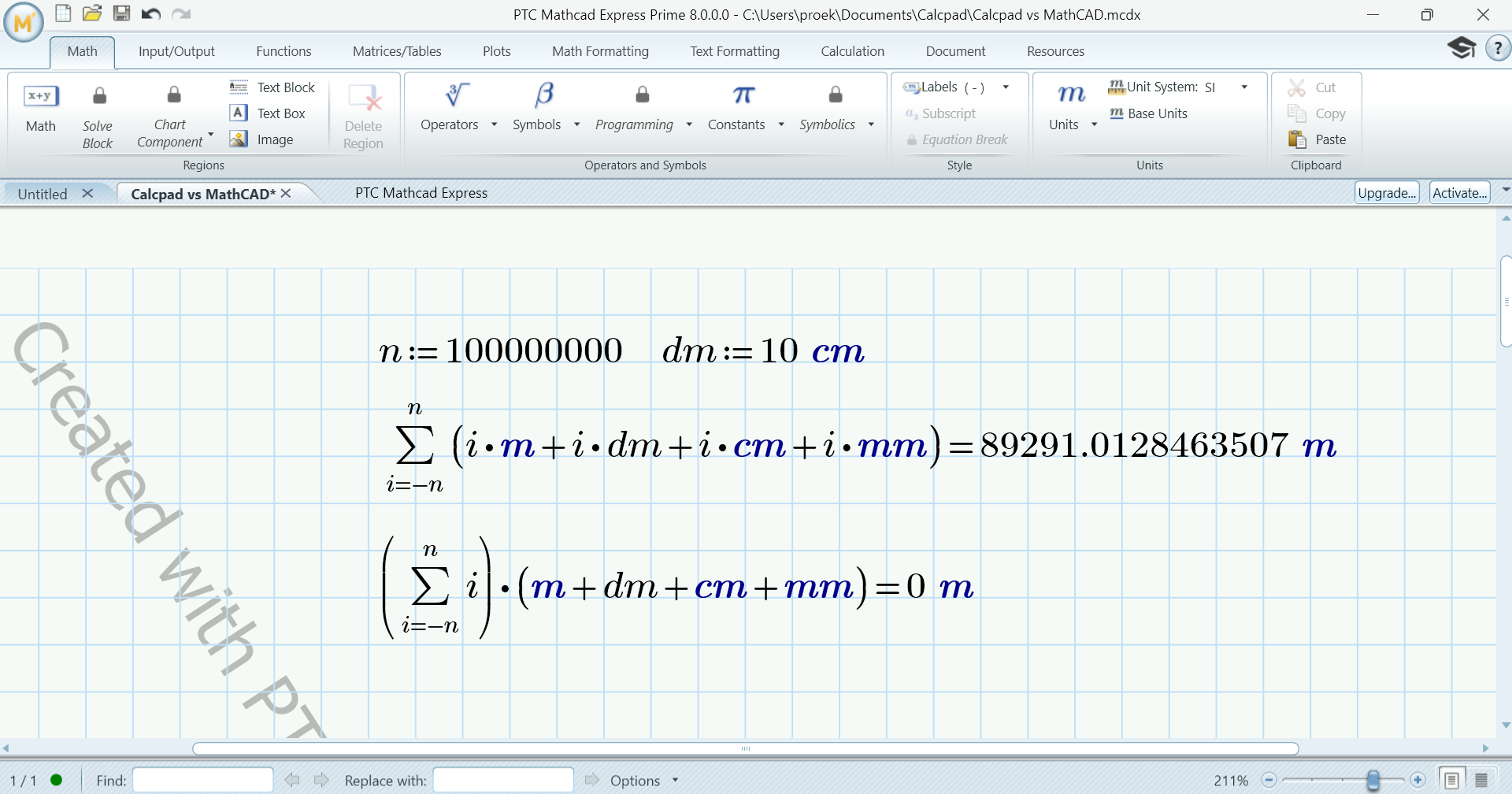This screenshot has height=794, width=1512.
Task: Switch to the Matrices/Tables ribbon tab
Action: pyautogui.click(x=397, y=50)
